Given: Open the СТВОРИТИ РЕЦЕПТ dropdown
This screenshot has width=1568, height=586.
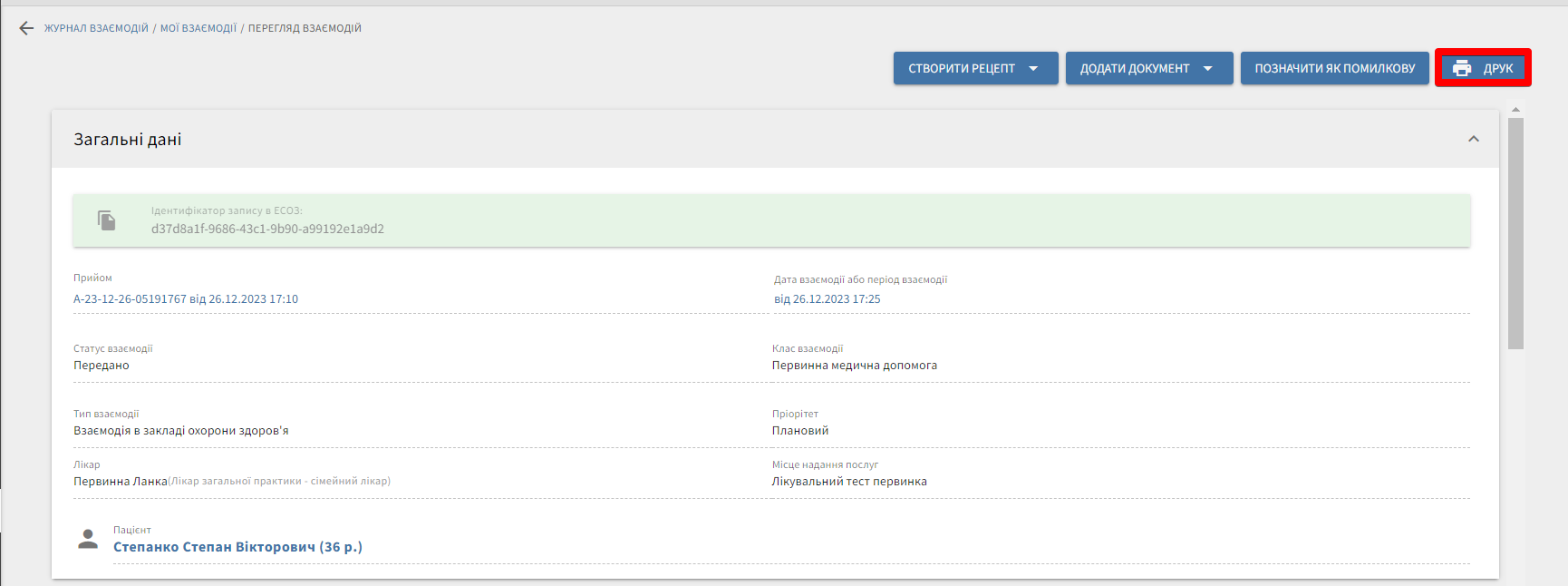Looking at the screenshot, I should (975, 68).
